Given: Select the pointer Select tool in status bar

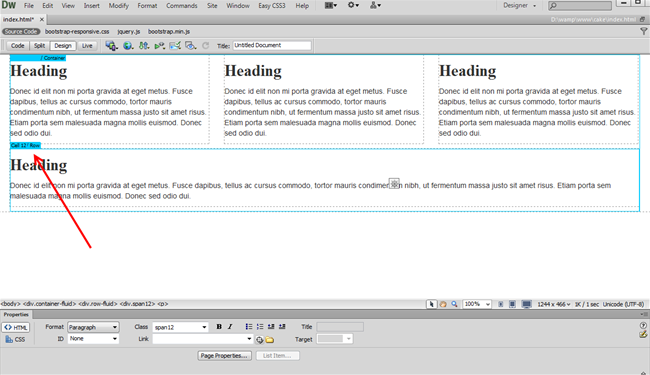Looking at the screenshot, I should tap(432, 304).
